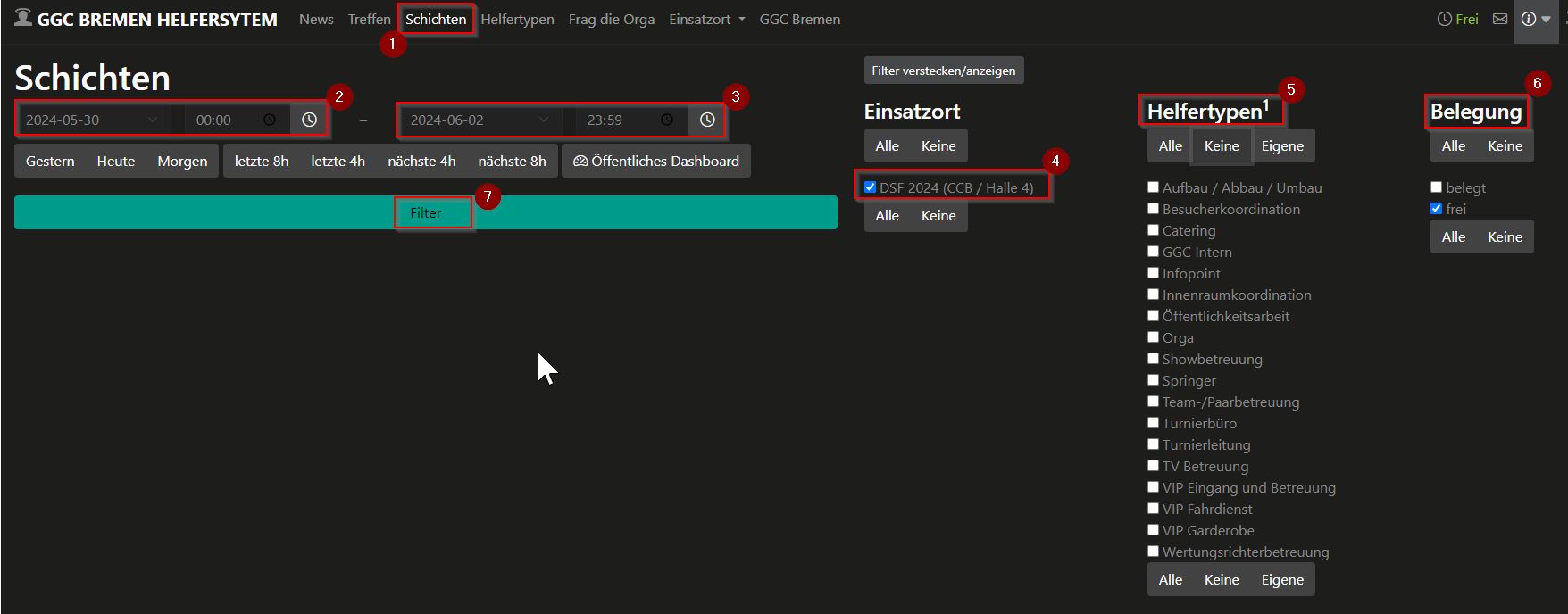
Task: Click the small clock inside 00:00 field
Action: [270, 120]
